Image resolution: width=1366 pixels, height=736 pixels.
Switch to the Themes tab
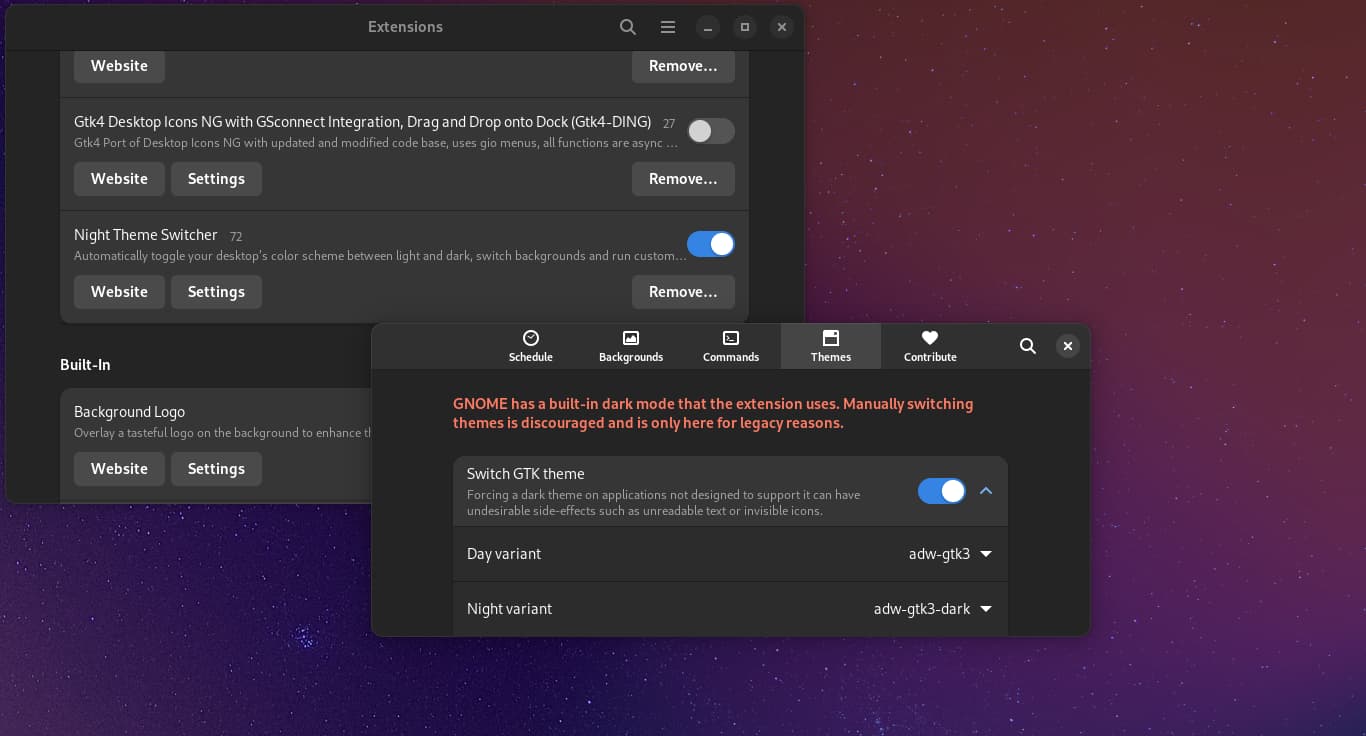click(x=831, y=346)
